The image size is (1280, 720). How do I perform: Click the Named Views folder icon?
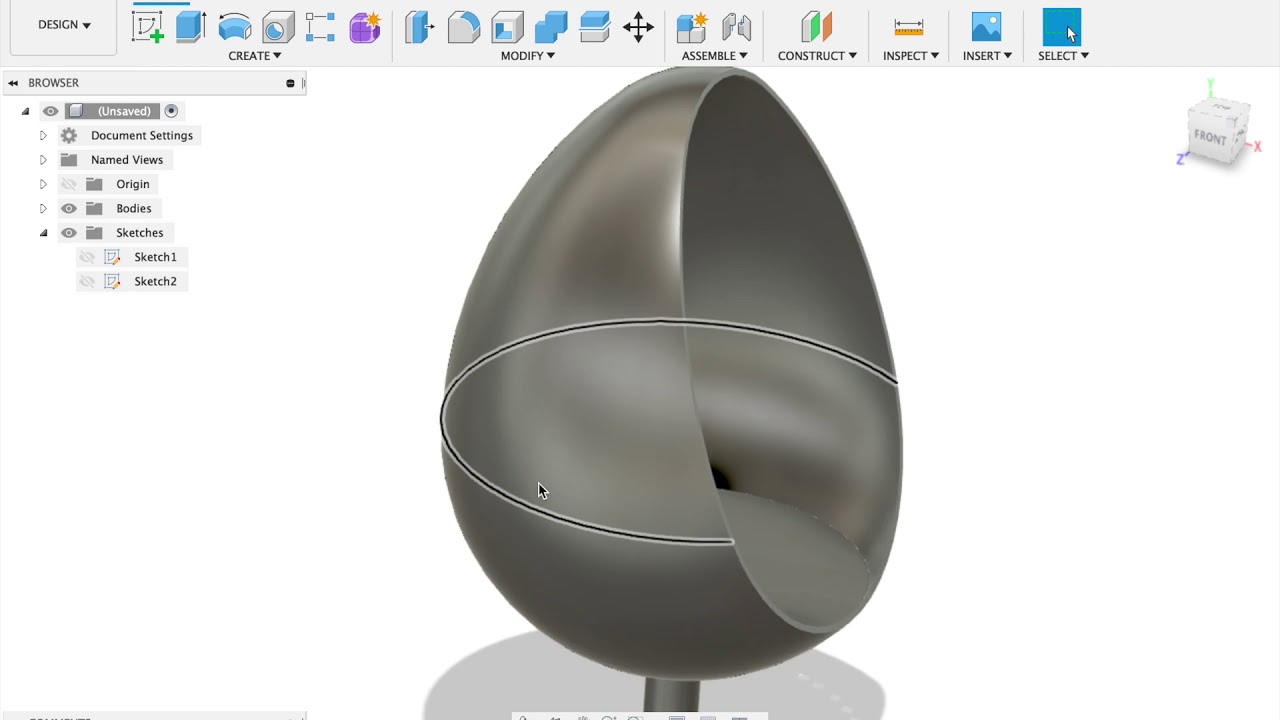point(69,160)
